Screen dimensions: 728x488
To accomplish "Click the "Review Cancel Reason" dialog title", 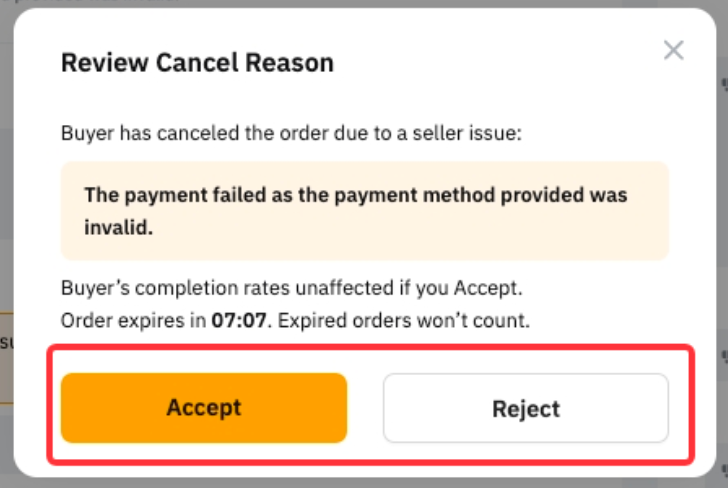I will coord(197,63).
